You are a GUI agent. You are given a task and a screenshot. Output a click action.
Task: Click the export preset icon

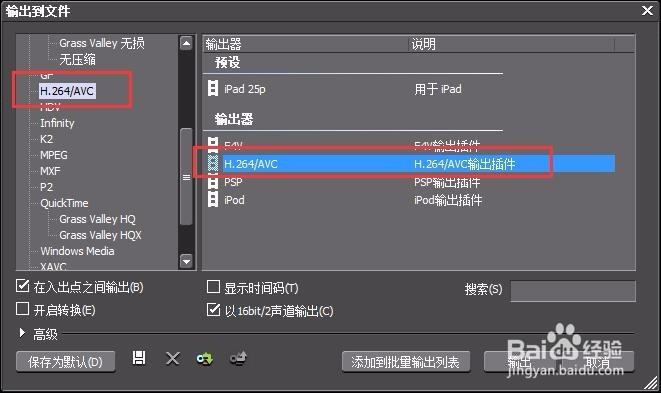tap(239, 358)
